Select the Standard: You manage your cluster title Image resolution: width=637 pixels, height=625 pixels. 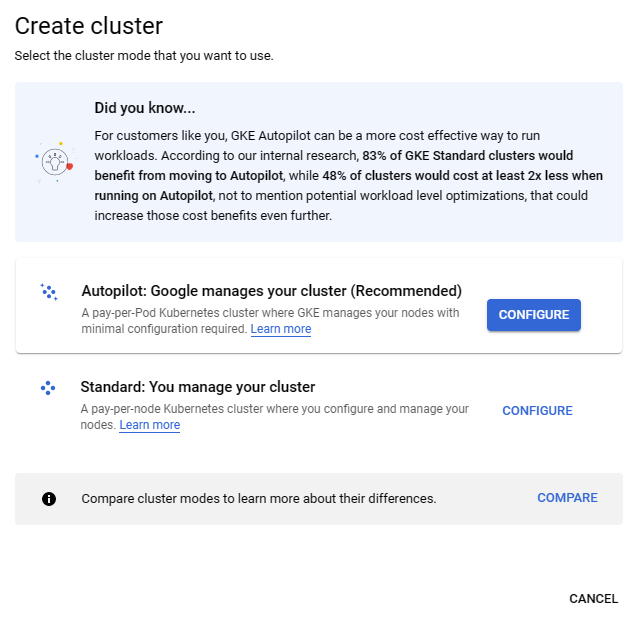pos(197,387)
